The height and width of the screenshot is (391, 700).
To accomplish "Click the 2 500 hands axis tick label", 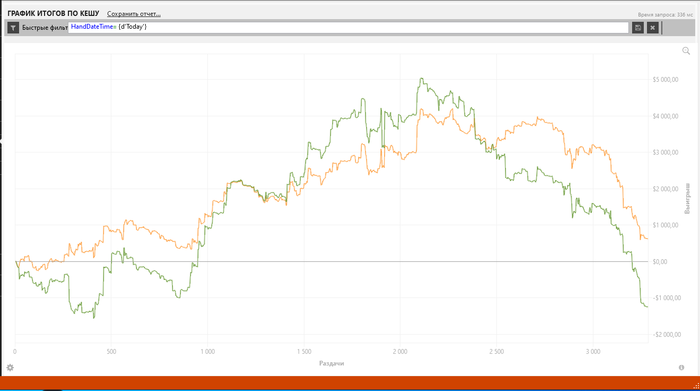I will point(496,352).
